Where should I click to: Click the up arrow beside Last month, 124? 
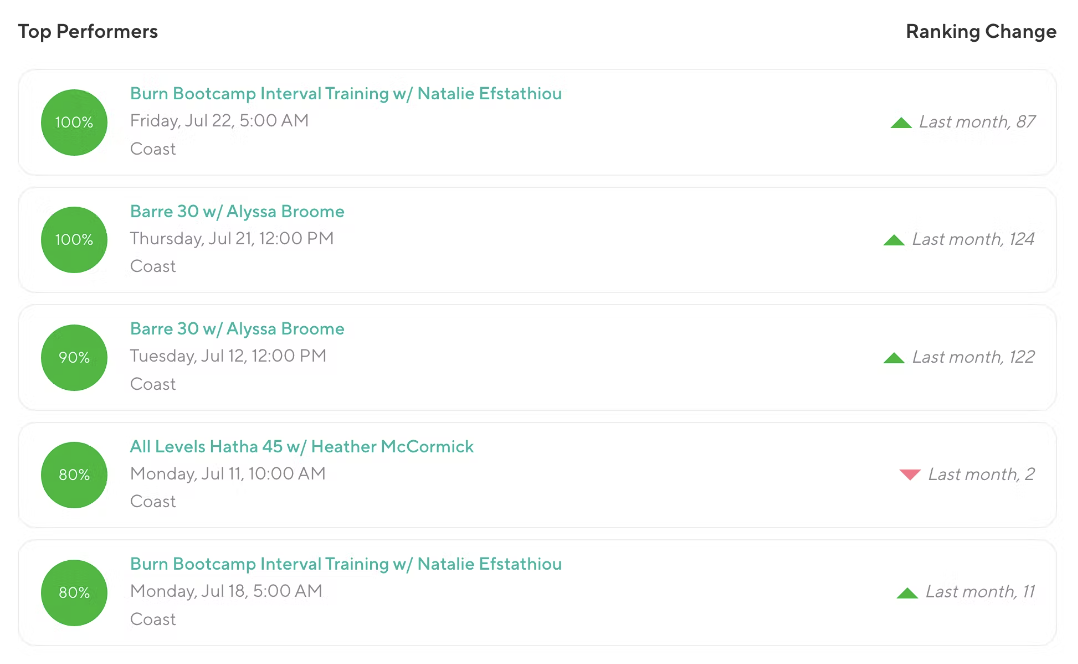pos(894,240)
